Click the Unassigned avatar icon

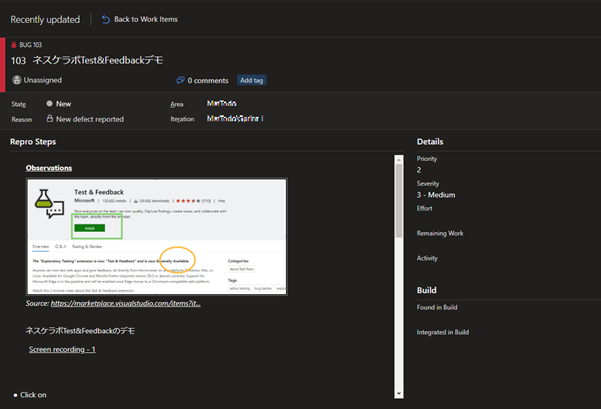click(16, 80)
